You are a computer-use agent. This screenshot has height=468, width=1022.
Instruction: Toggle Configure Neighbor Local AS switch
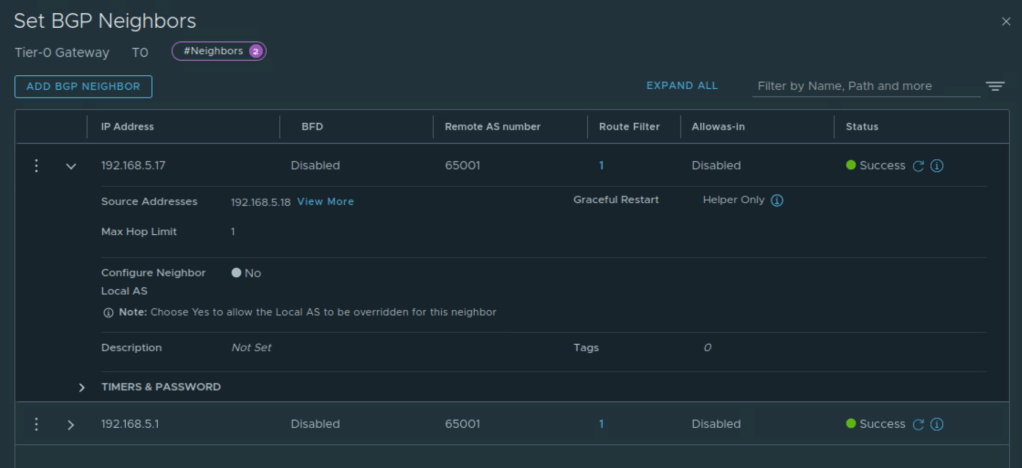(237, 273)
